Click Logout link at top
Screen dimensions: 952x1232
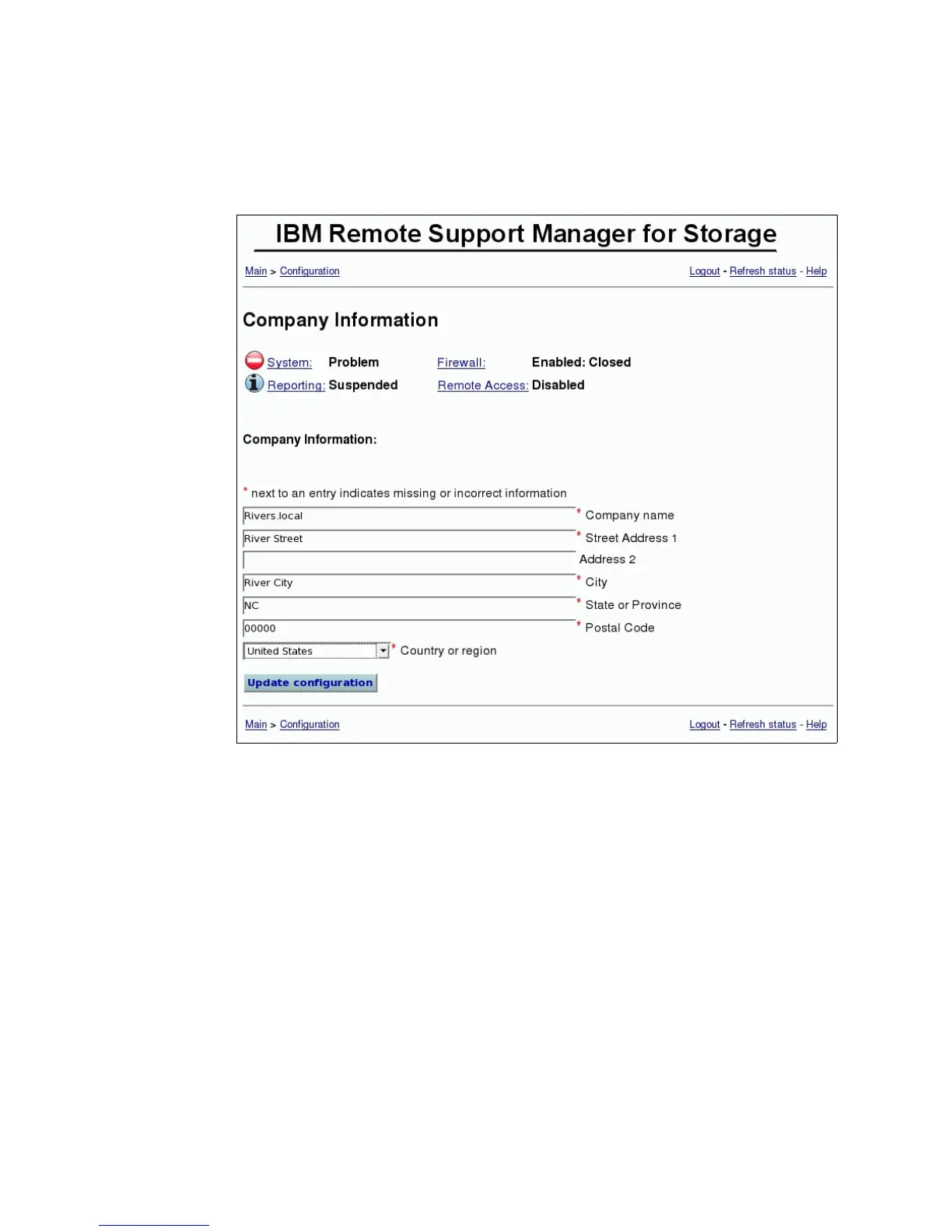[705, 271]
